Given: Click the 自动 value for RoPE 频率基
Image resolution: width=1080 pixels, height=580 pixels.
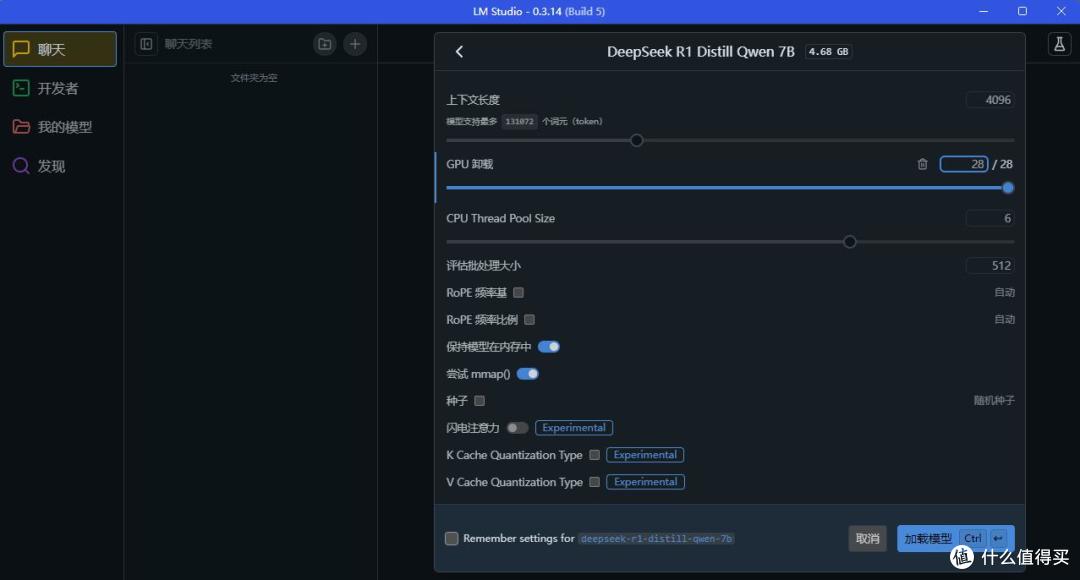Looking at the screenshot, I should tap(1004, 293).
